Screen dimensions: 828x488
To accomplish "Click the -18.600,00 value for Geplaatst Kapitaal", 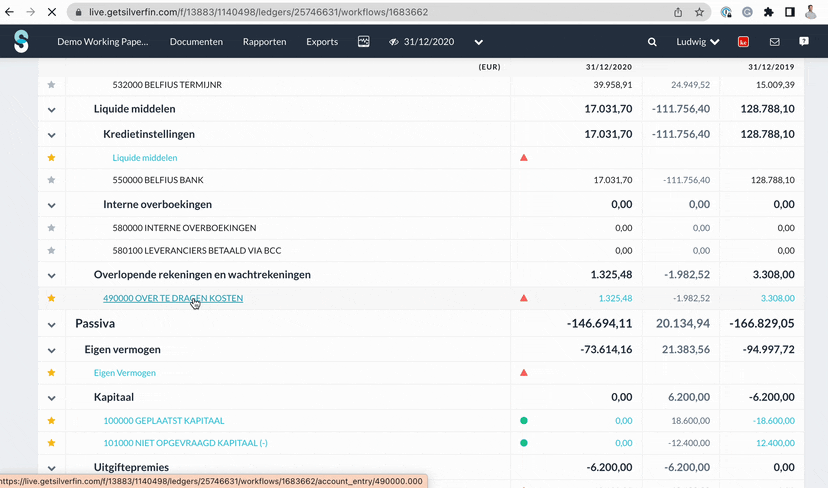I will (774, 420).
